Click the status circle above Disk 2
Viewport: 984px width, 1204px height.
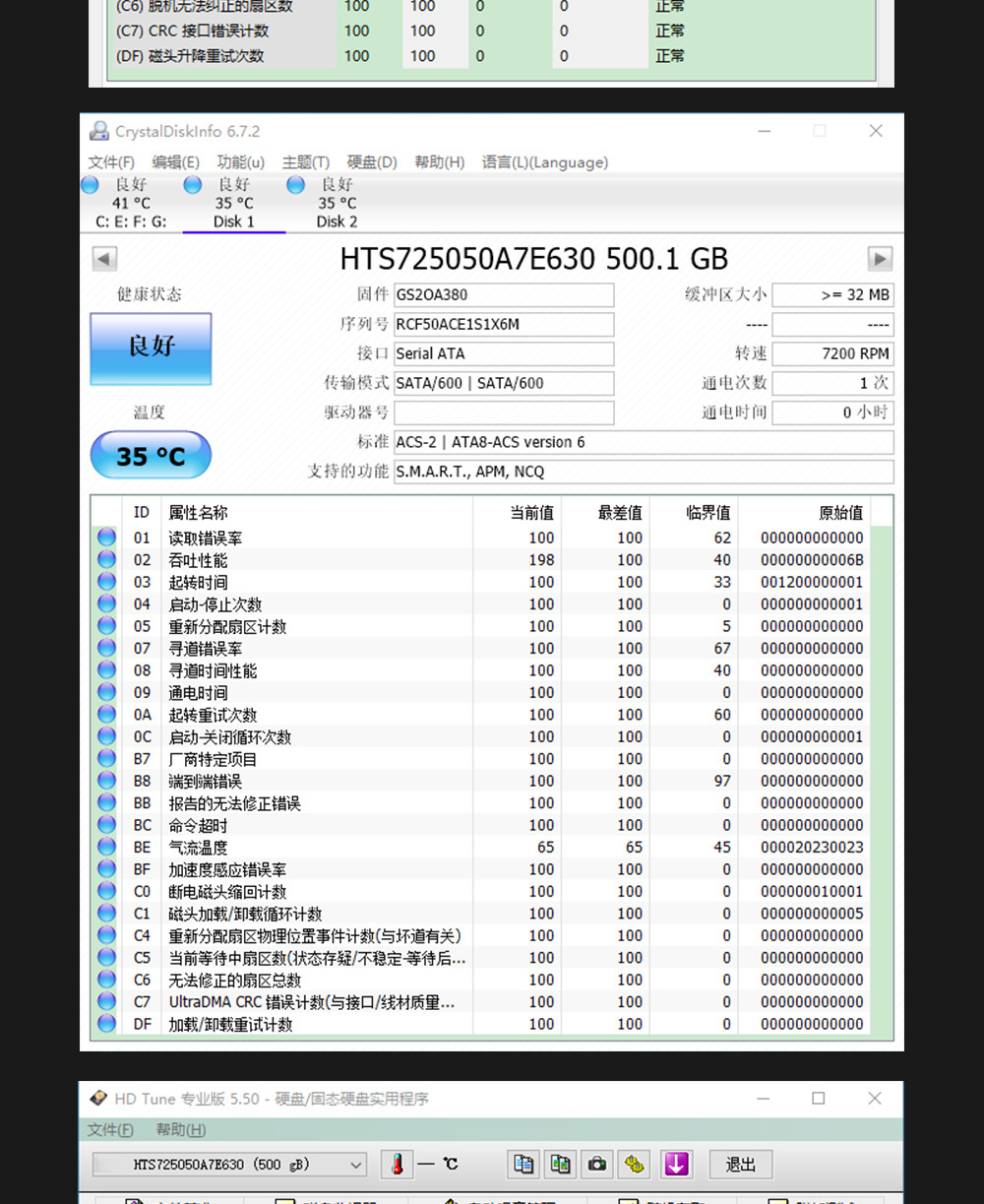(295, 185)
